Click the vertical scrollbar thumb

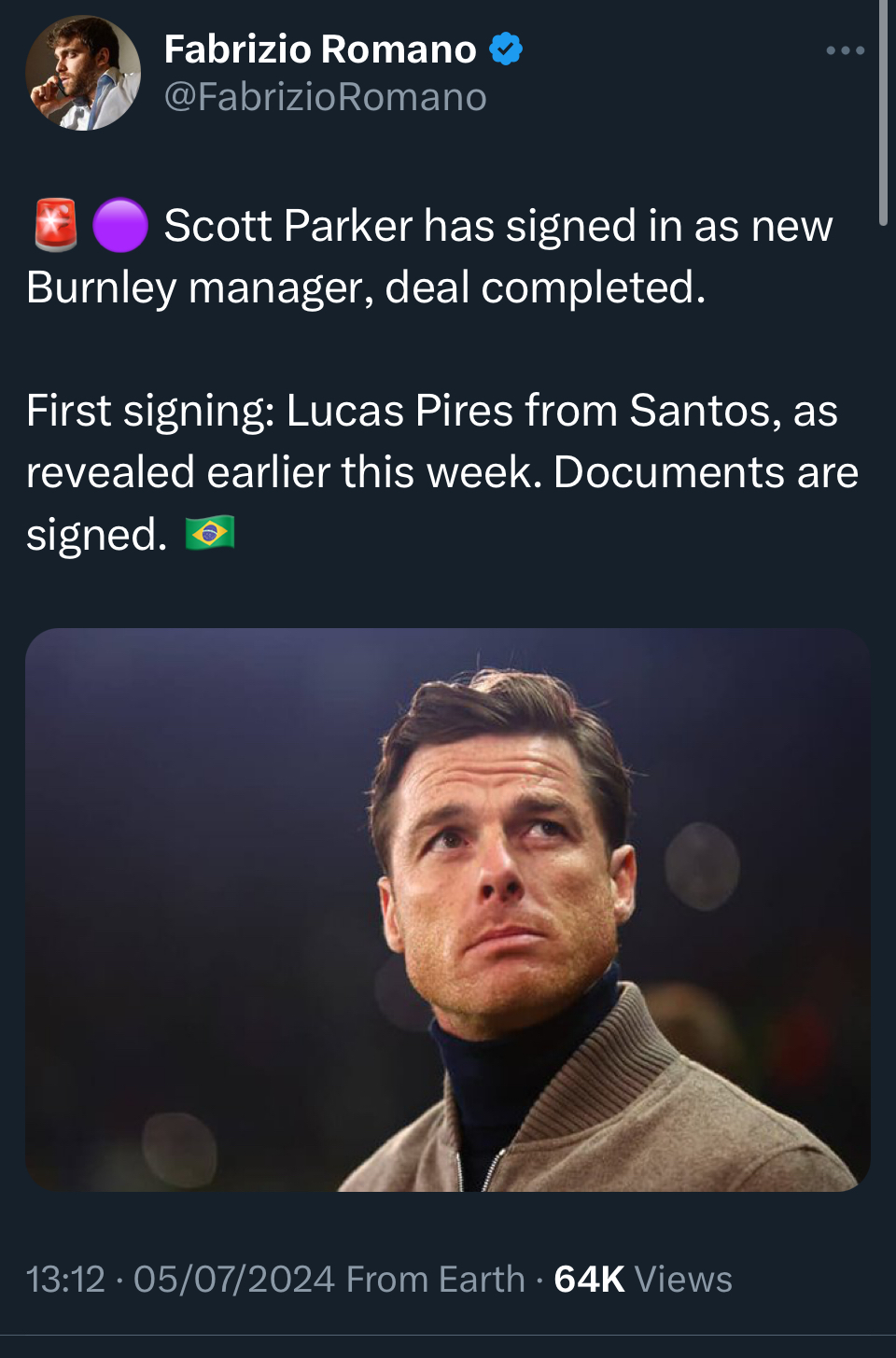pyautogui.click(x=883, y=112)
